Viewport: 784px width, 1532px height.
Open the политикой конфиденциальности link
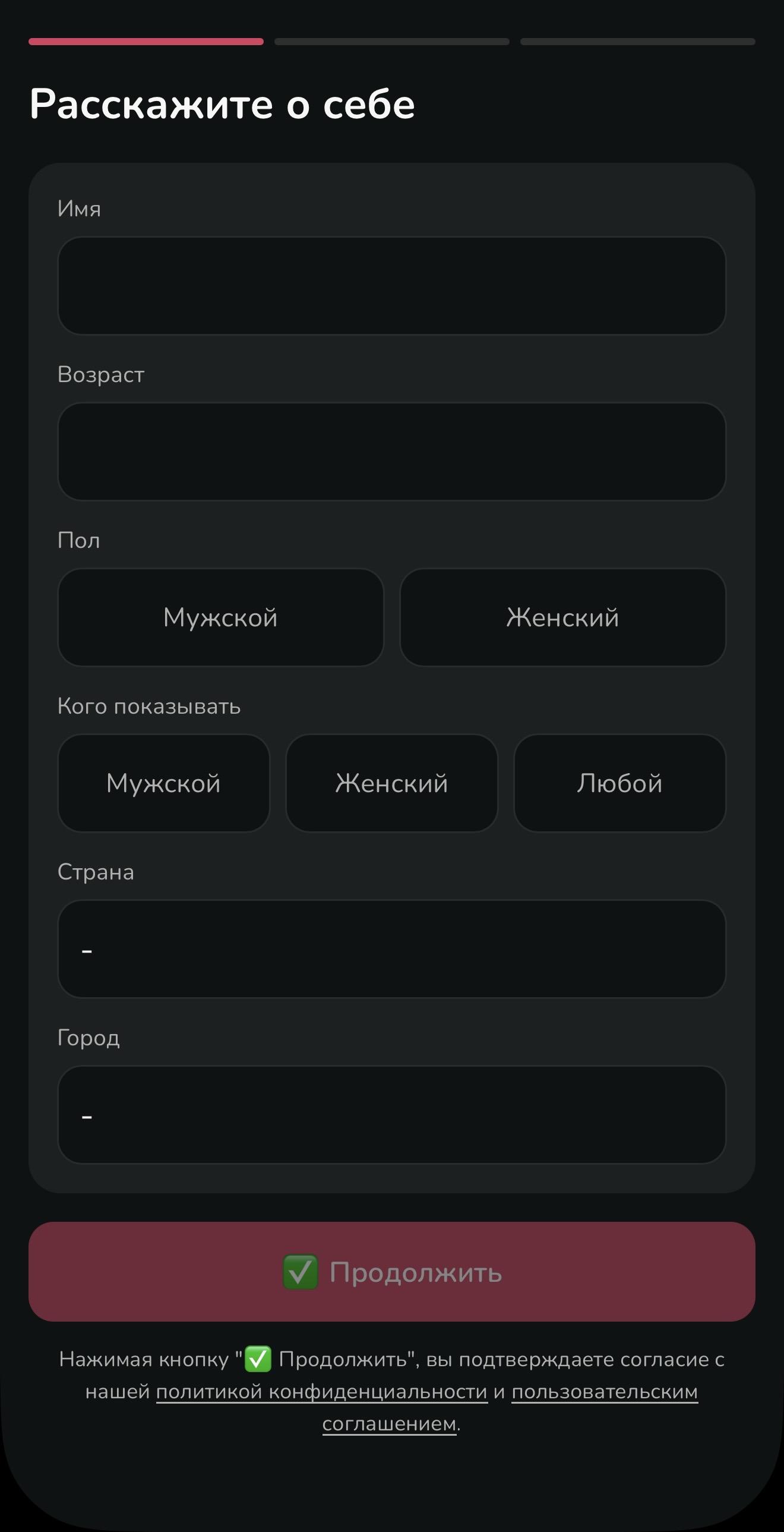click(321, 1392)
